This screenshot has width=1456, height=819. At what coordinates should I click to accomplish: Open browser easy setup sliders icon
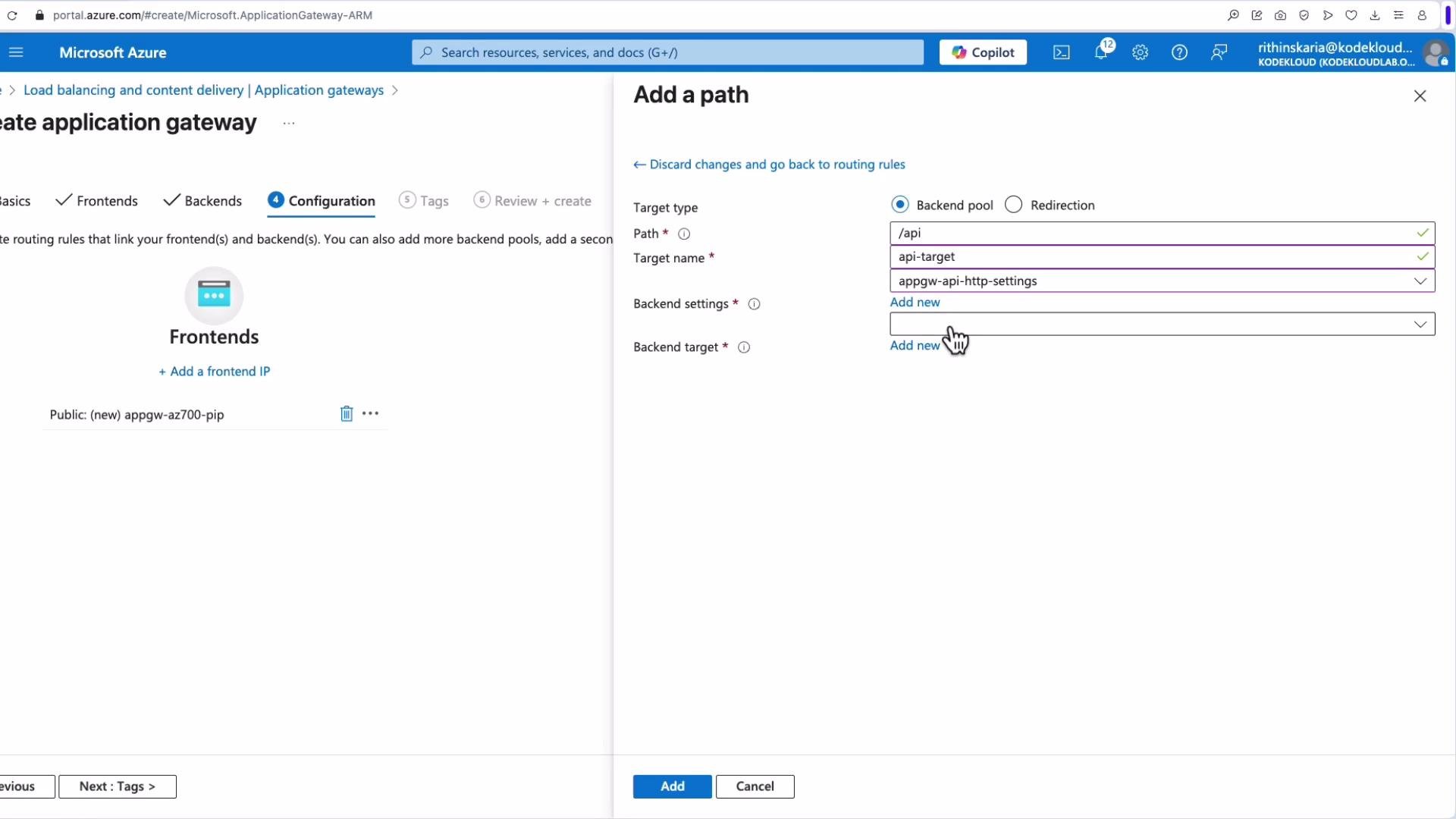pos(1398,15)
